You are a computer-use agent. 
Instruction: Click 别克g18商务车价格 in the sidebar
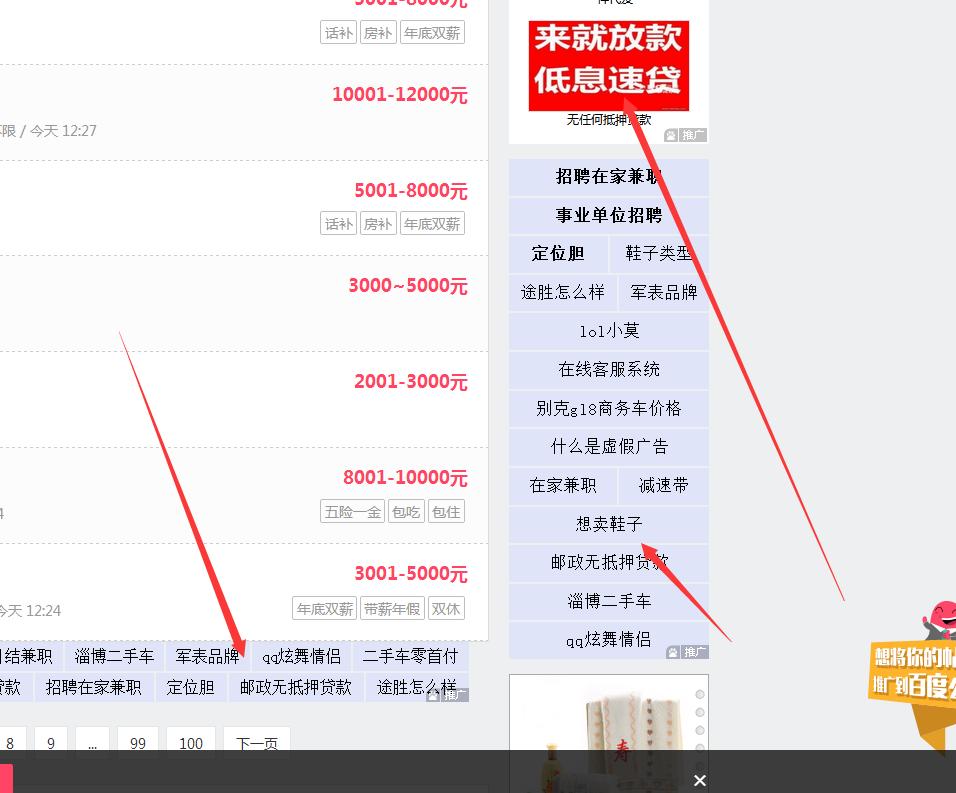coord(608,408)
